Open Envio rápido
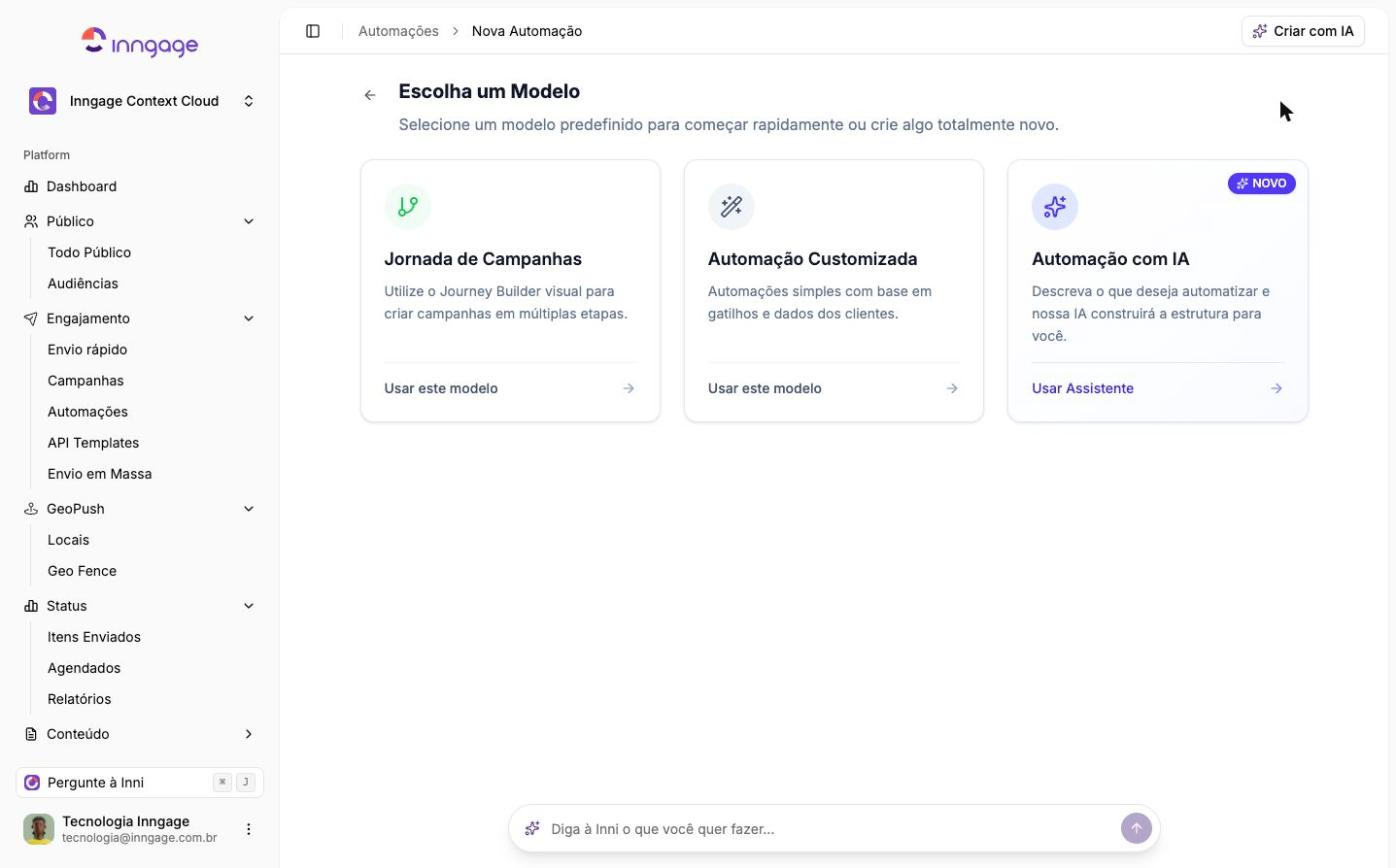 coord(88,349)
